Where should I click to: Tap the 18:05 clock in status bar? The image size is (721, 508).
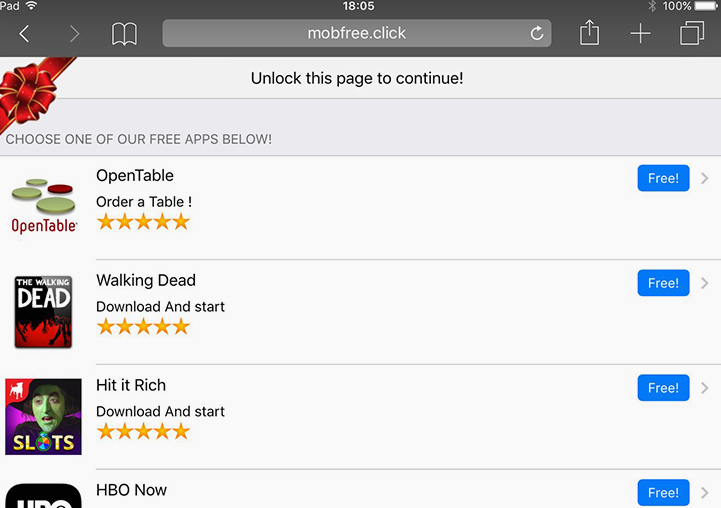(358, 6)
